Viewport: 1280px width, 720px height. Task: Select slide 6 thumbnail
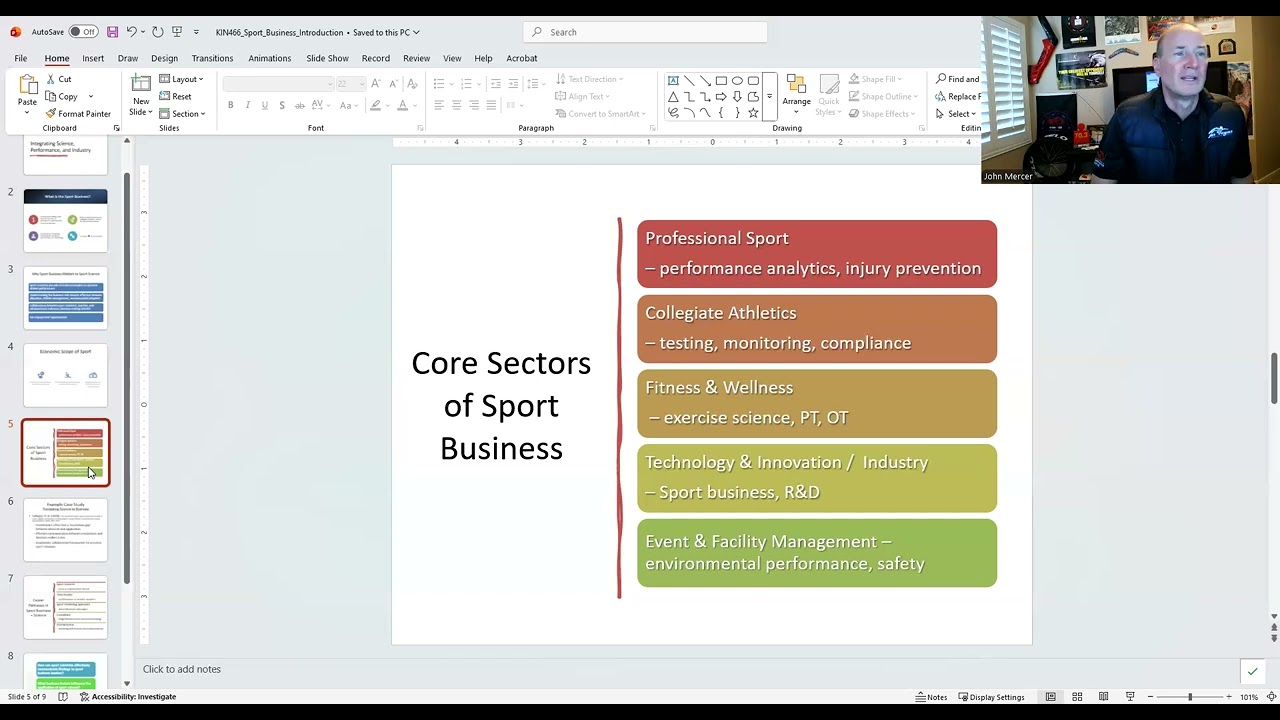65,529
